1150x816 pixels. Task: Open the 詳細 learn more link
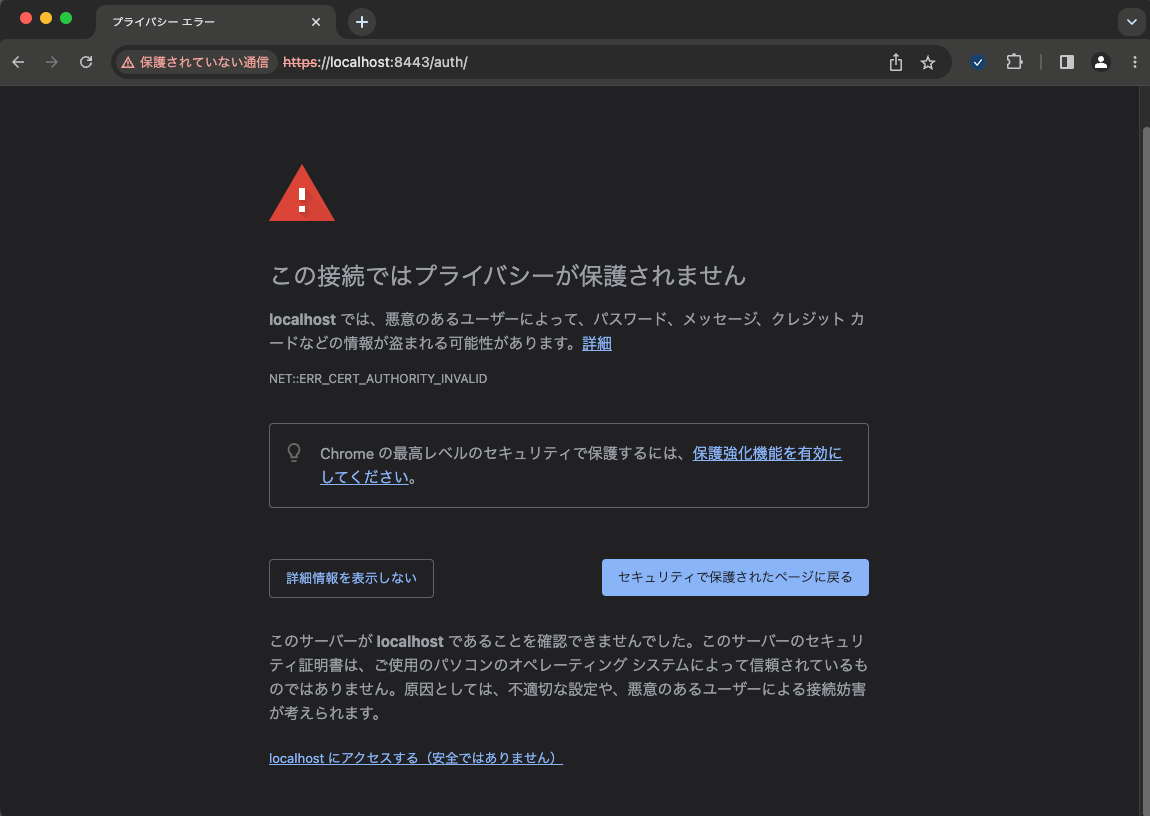pyautogui.click(x=596, y=343)
